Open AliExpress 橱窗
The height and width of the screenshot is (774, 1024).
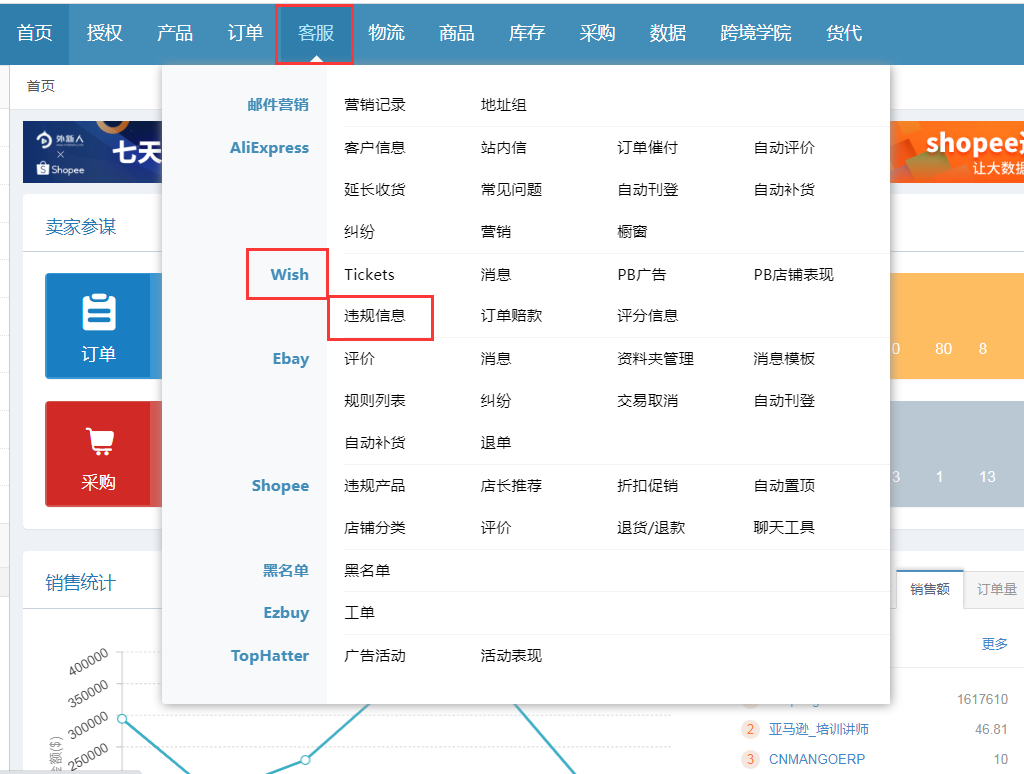pos(632,231)
